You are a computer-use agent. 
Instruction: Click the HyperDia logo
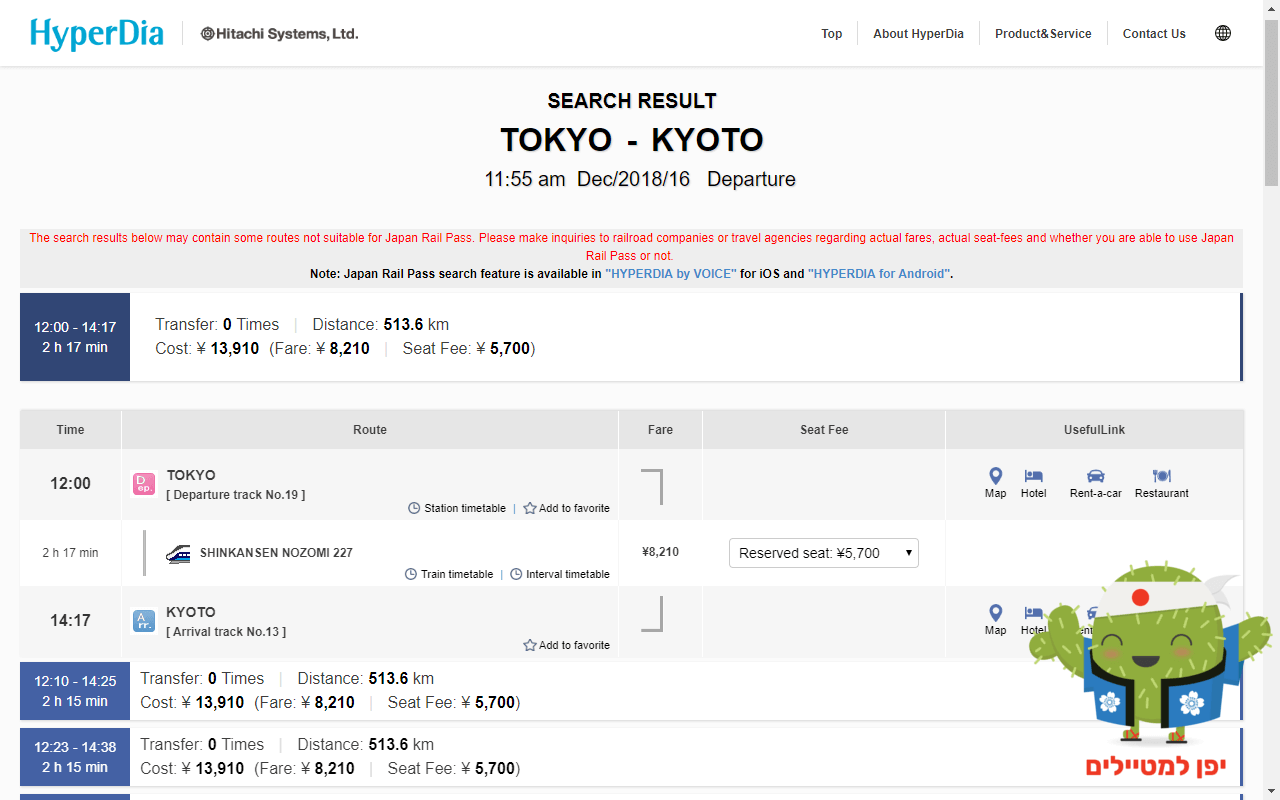[x=97, y=34]
